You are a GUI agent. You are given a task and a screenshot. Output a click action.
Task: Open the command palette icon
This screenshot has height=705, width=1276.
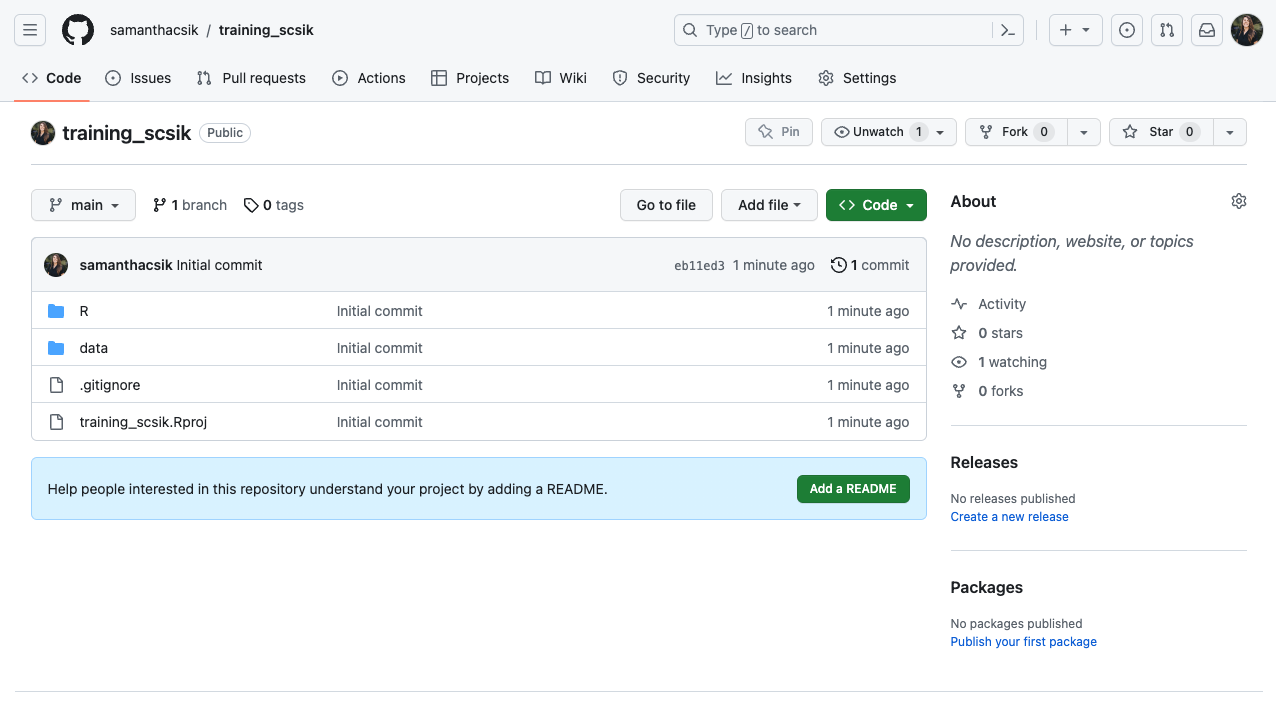click(x=1008, y=30)
